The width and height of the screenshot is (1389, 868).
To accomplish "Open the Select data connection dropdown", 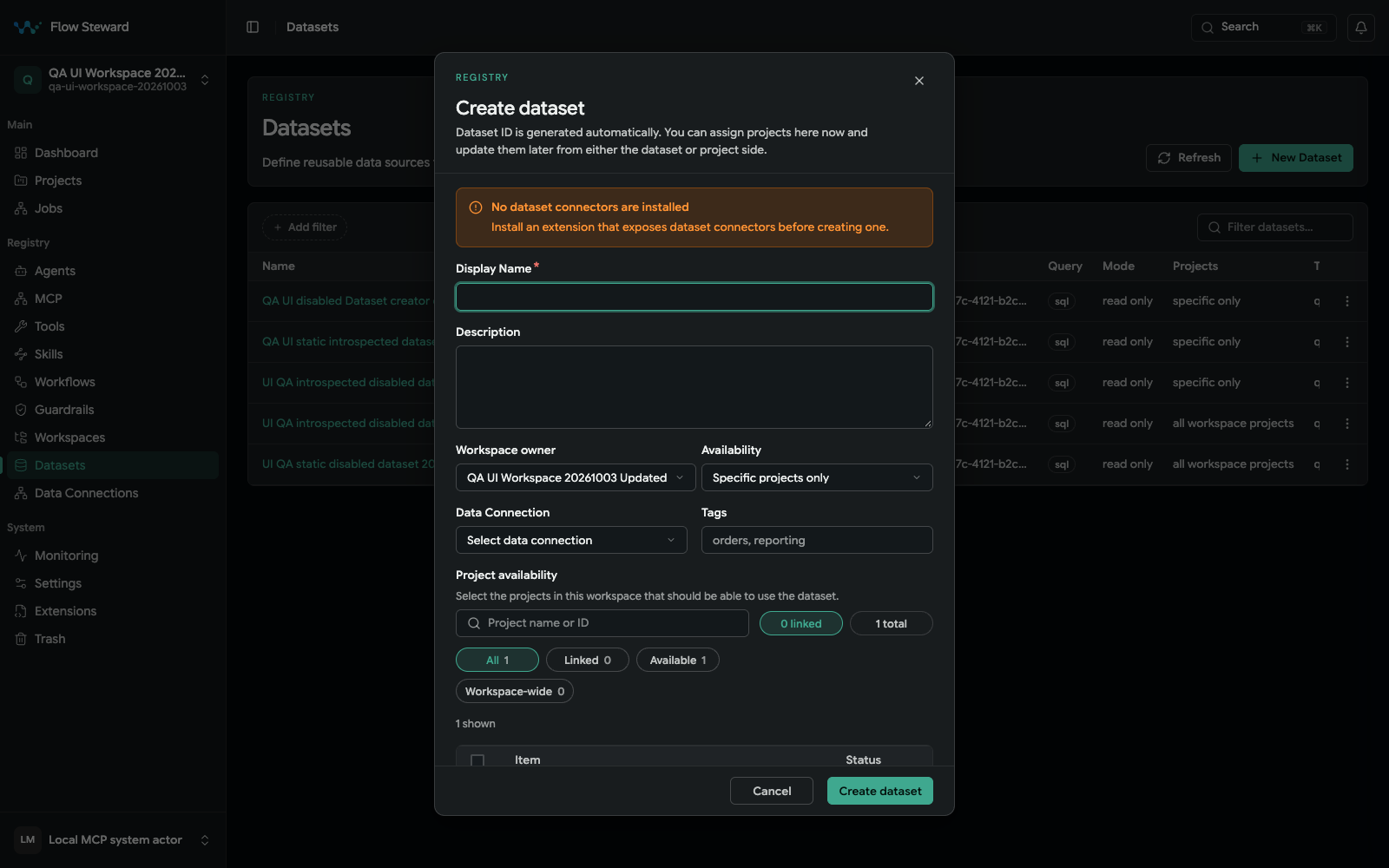I will 571,540.
